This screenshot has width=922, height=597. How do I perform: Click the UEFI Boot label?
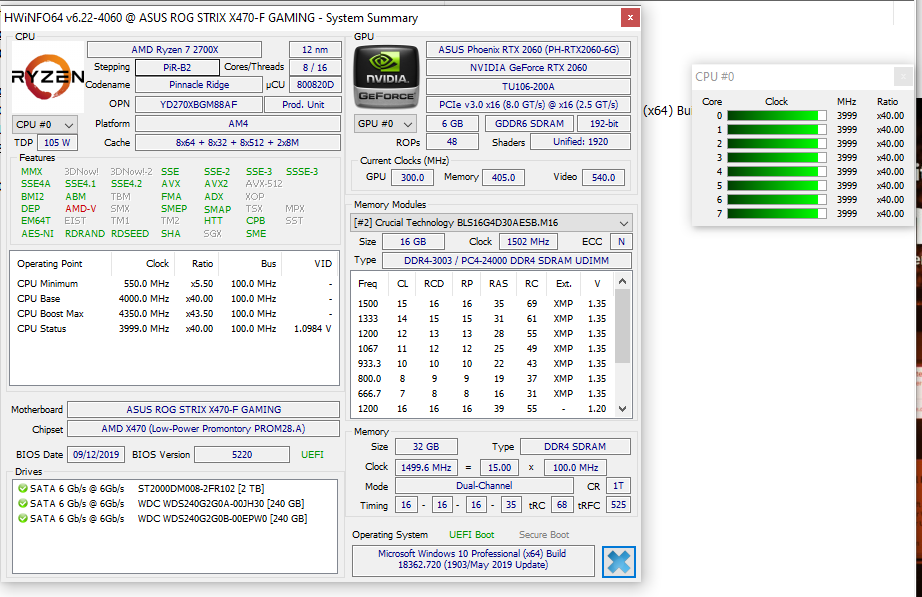[x=472, y=535]
